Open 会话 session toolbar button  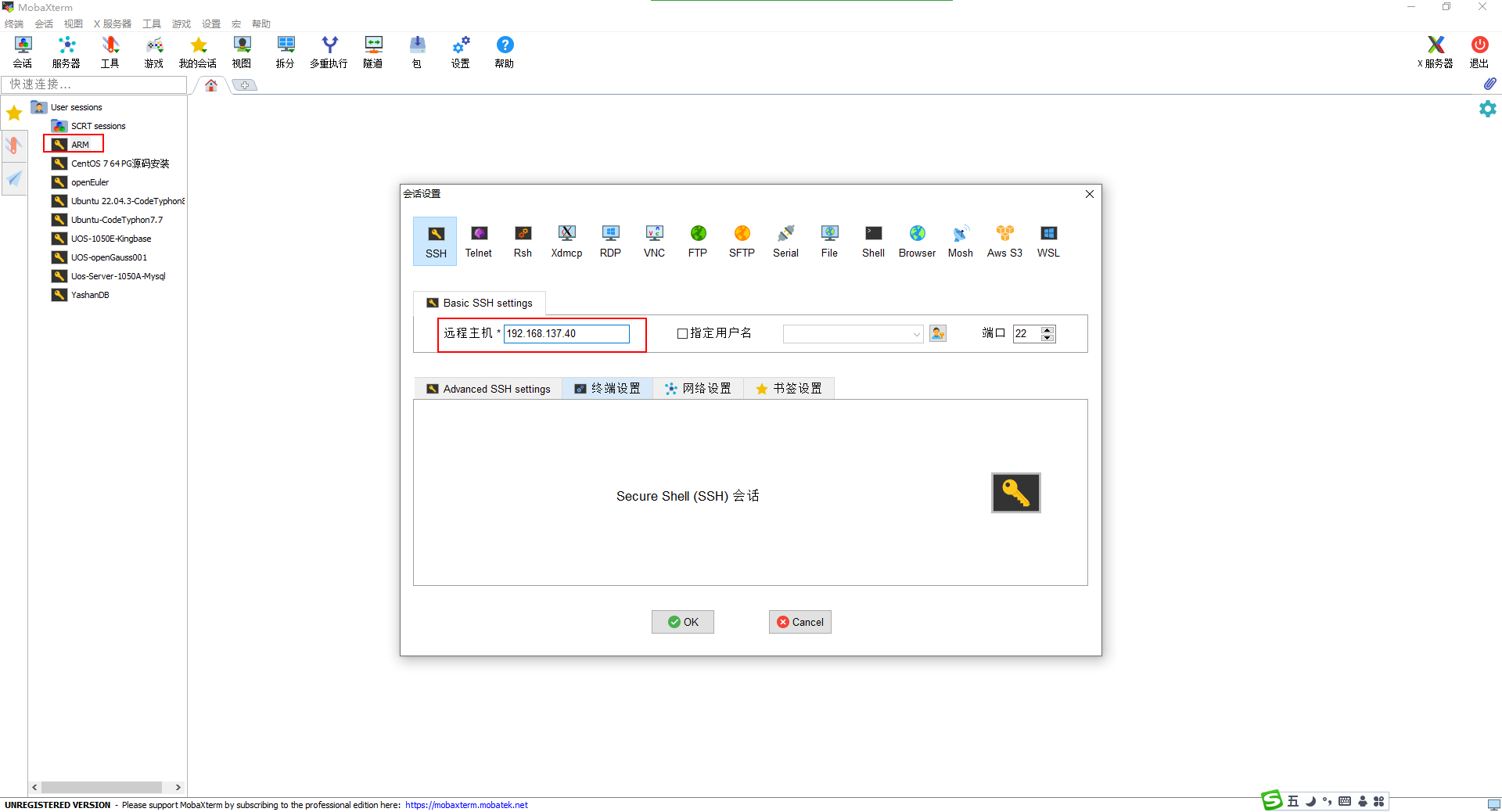click(23, 52)
